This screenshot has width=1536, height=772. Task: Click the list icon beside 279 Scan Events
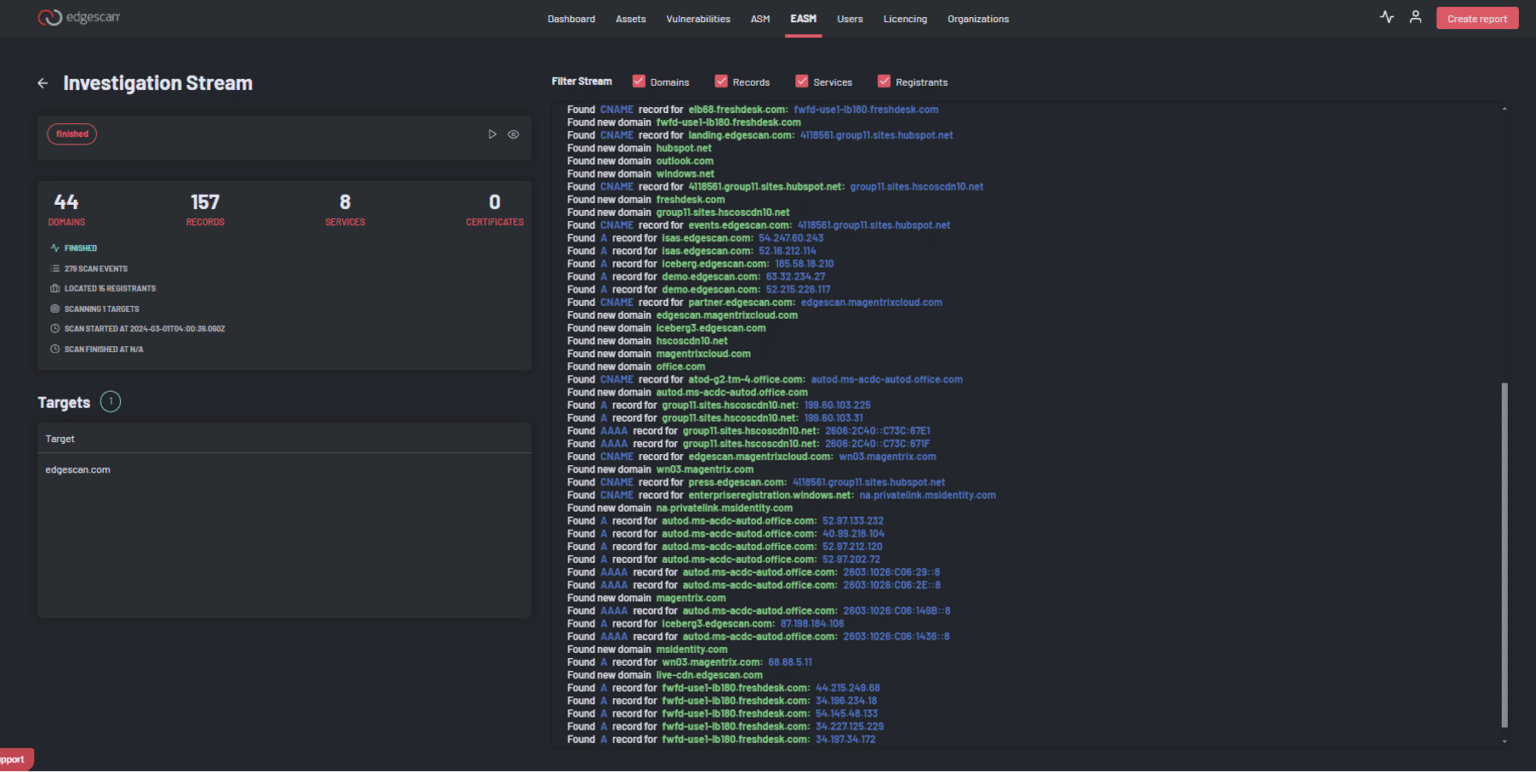[x=55, y=269]
